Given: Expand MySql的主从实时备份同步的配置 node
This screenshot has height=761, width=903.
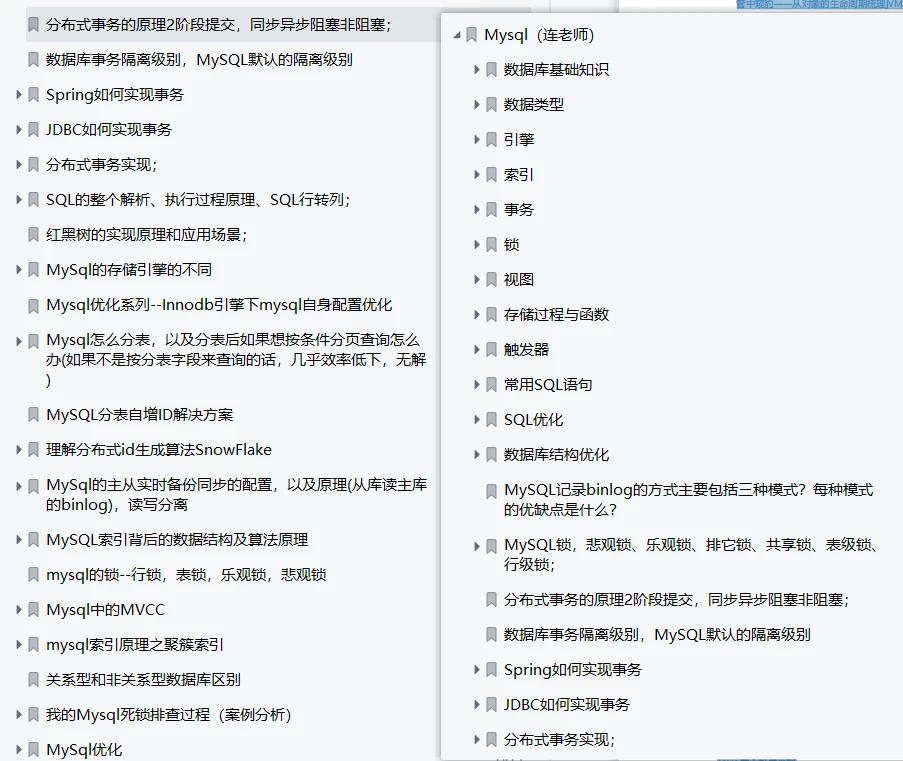Looking at the screenshot, I should tap(19, 486).
